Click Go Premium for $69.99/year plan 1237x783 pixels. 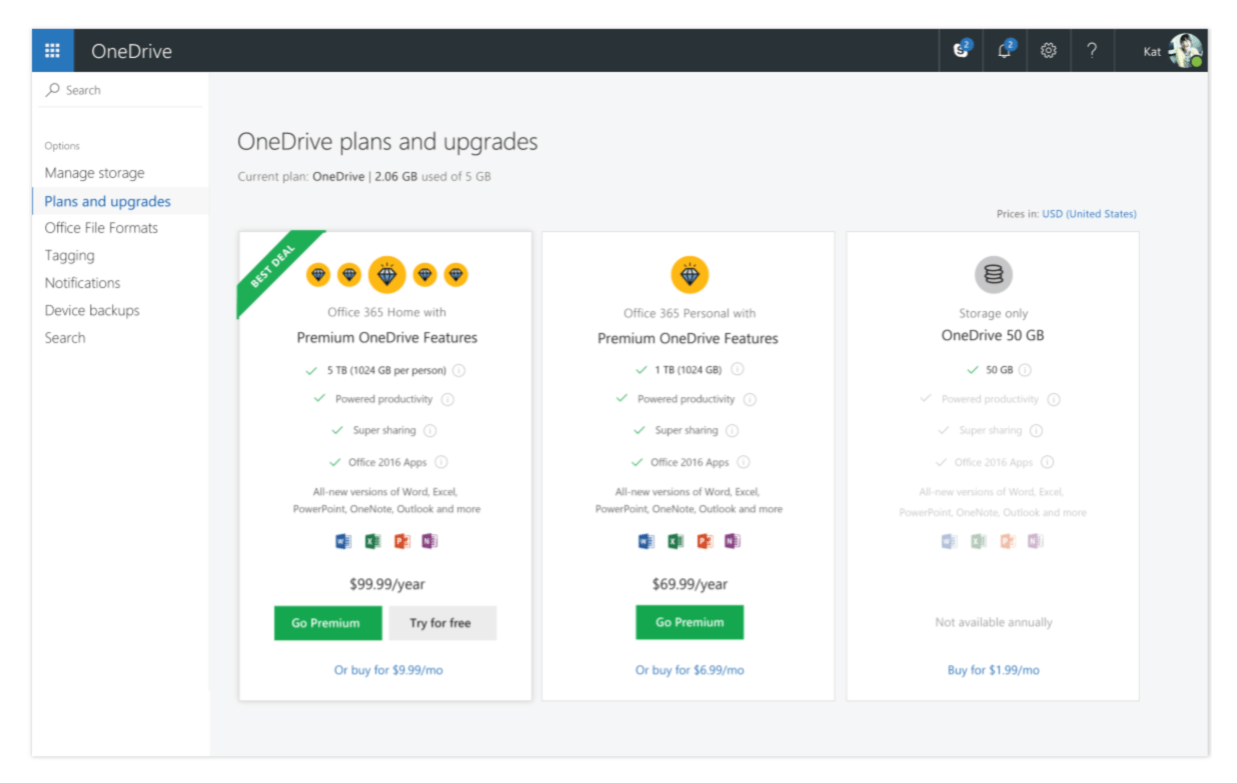690,622
